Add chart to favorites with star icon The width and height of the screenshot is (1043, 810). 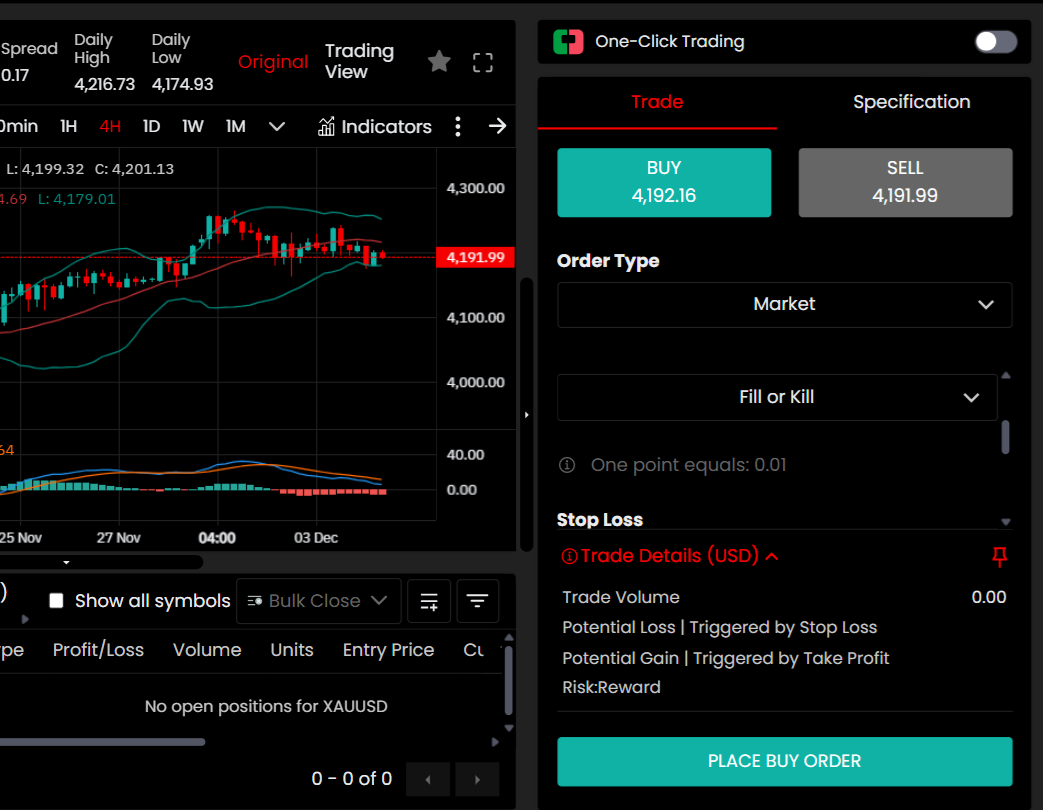(x=439, y=62)
